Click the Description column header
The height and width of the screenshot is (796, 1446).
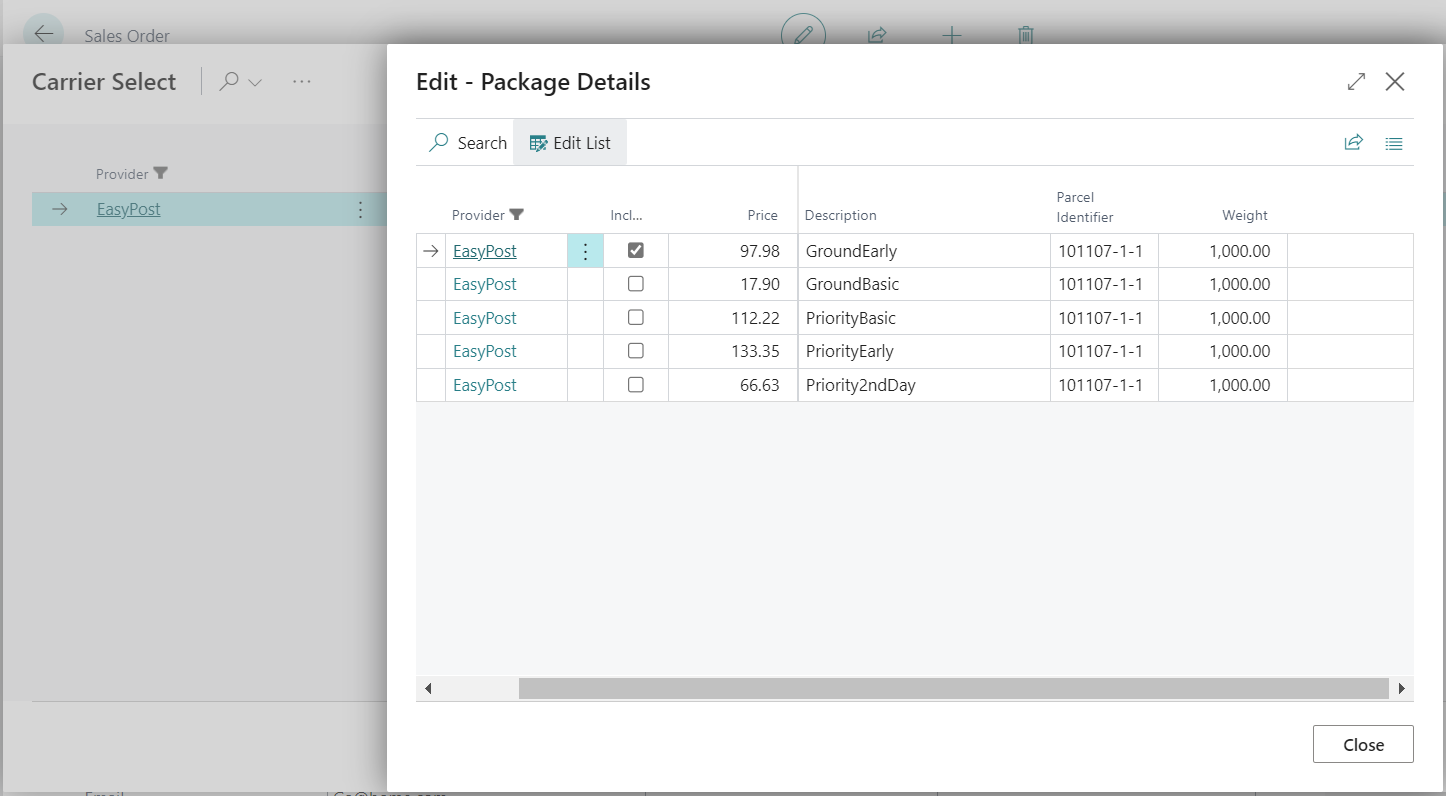point(841,215)
